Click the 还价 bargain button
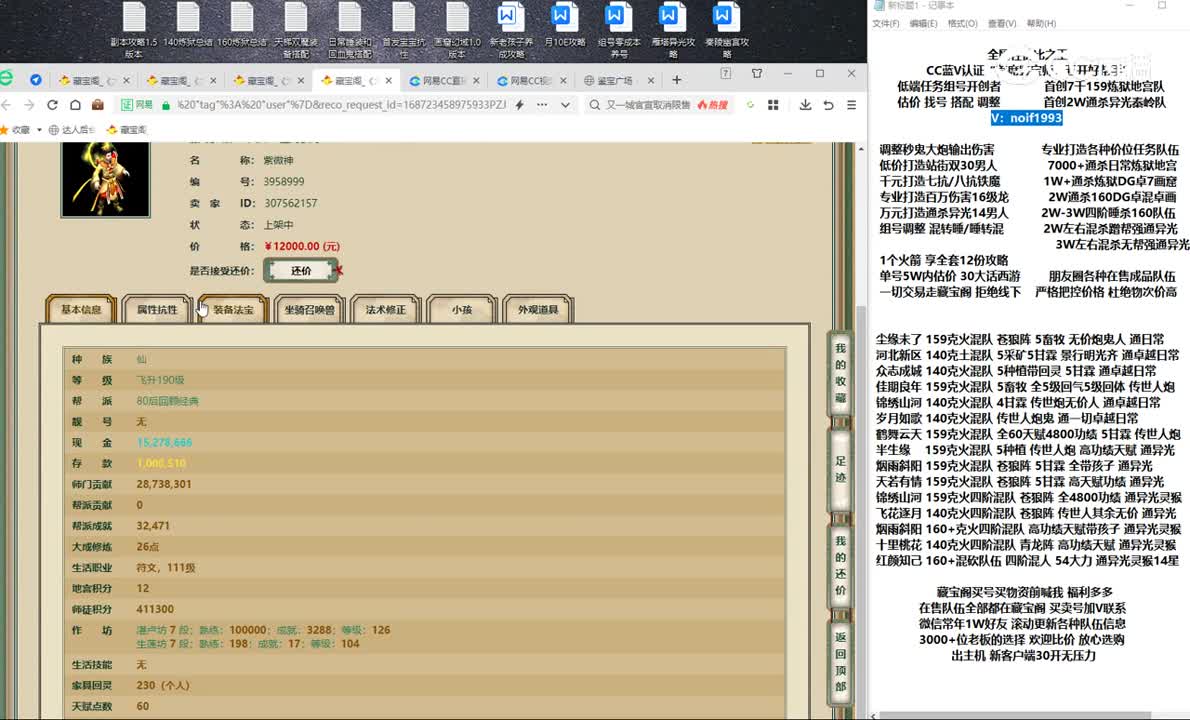The width and height of the screenshot is (1190, 720). [x=301, y=271]
